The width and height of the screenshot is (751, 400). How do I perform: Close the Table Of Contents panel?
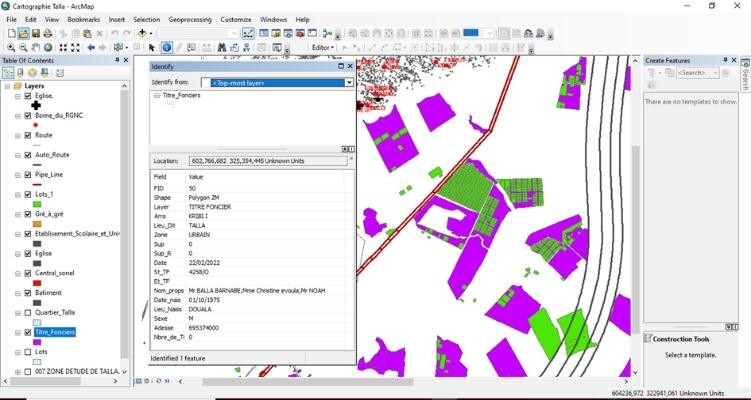[x=126, y=60]
